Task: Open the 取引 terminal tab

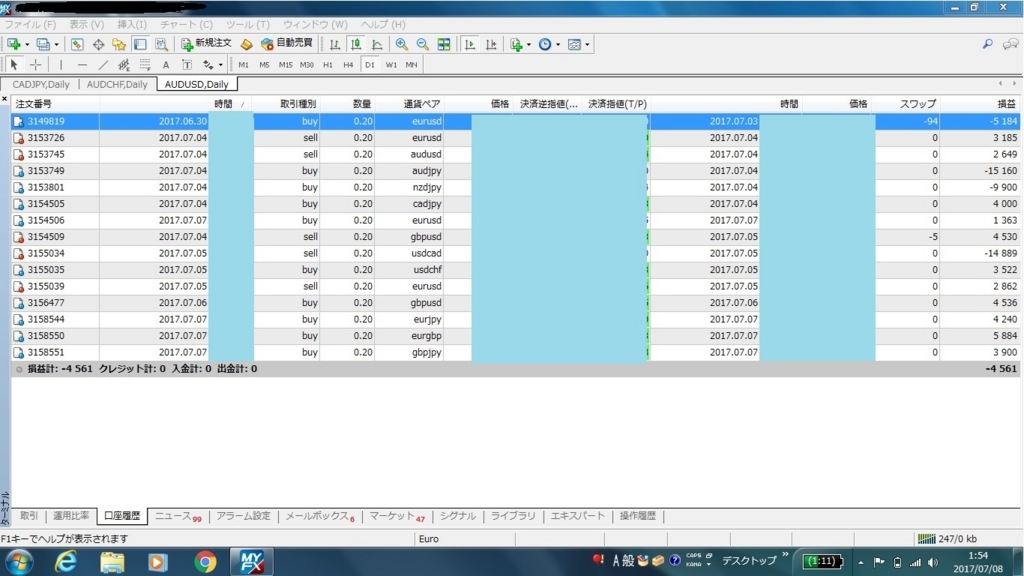Action: click(29, 516)
